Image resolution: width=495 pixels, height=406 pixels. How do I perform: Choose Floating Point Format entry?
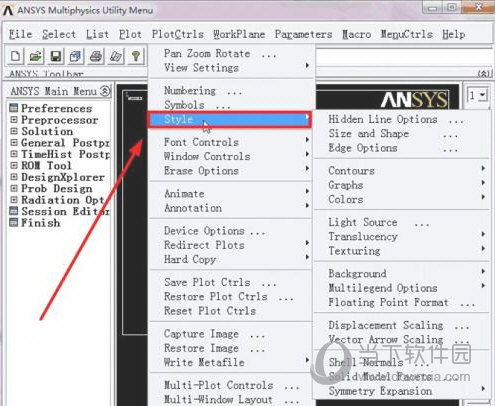tap(402, 302)
